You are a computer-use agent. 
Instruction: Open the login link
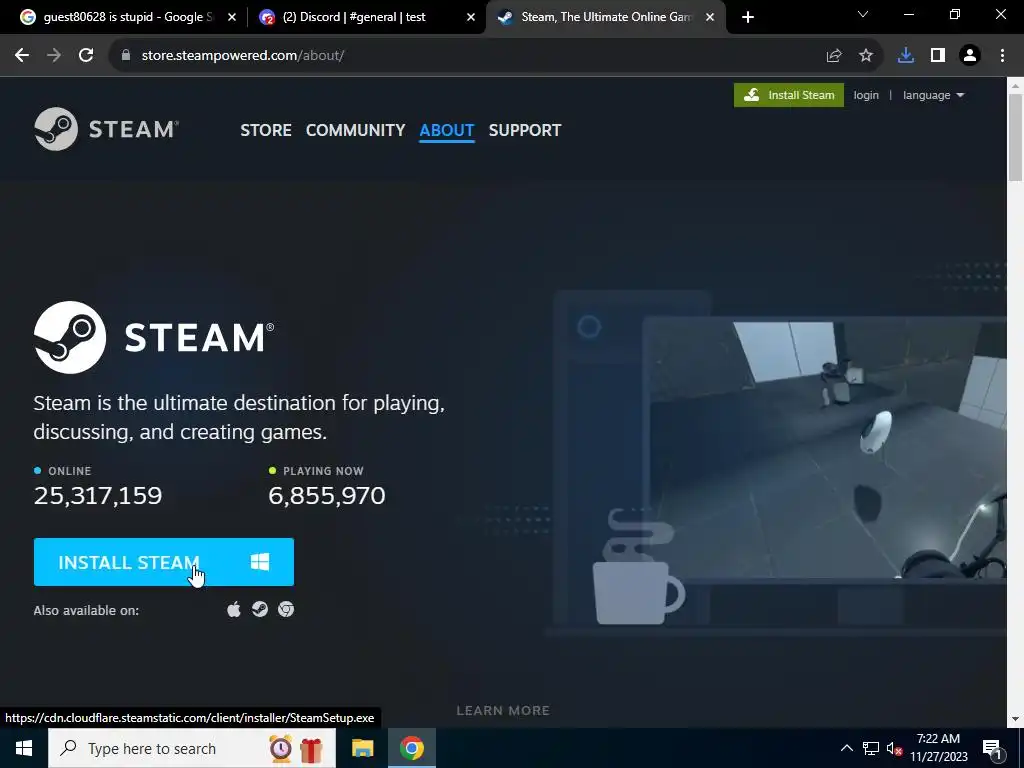pyautogui.click(x=866, y=95)
